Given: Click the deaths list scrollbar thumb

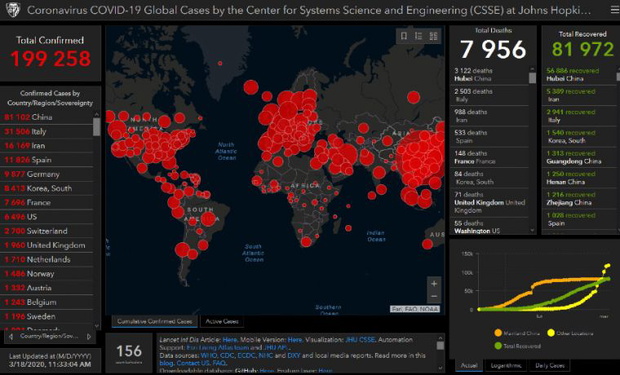Looking at the screenshot, I should tap(532, 78).
